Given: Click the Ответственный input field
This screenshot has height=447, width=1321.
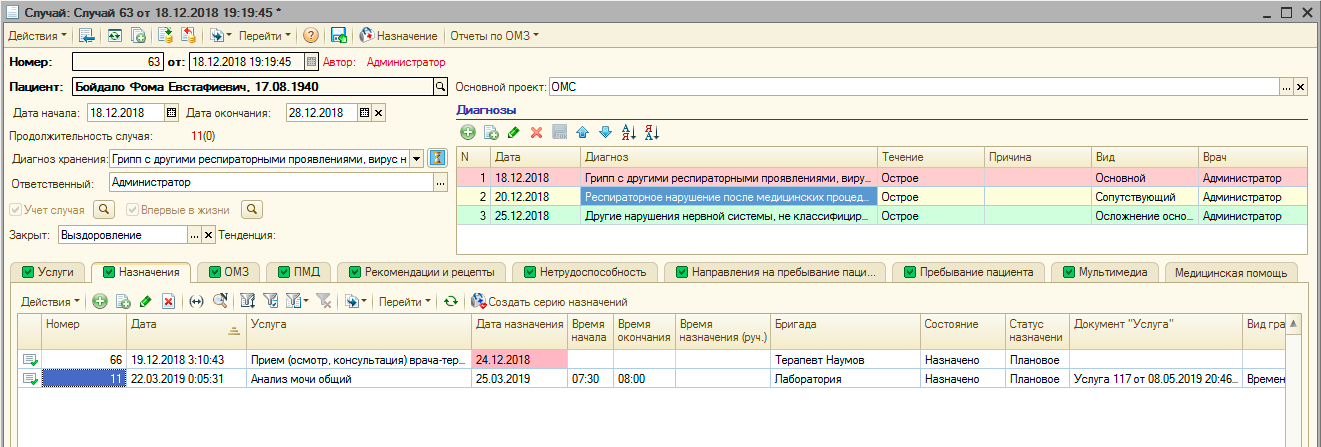Looking at the screenshot, I should tap(270, 183).
